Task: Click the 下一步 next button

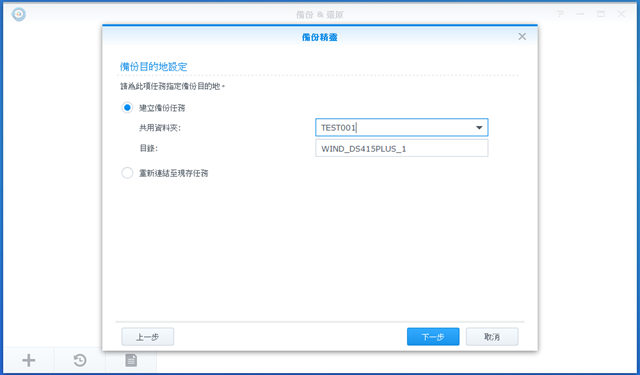Action: pos(433,337)
